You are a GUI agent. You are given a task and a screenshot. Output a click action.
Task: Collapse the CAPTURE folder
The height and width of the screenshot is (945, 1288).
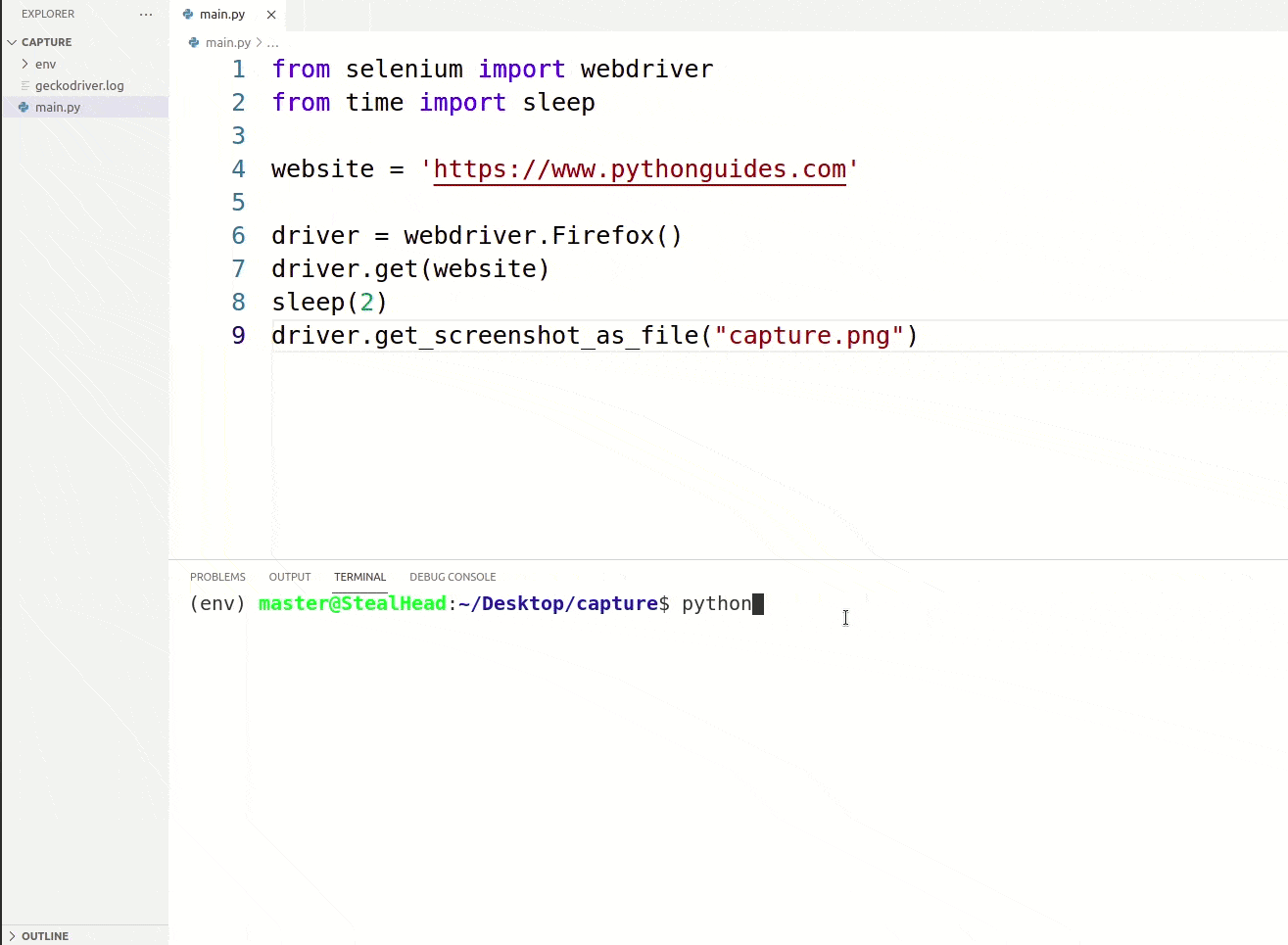pyautogui.click(x=12, y=42)
